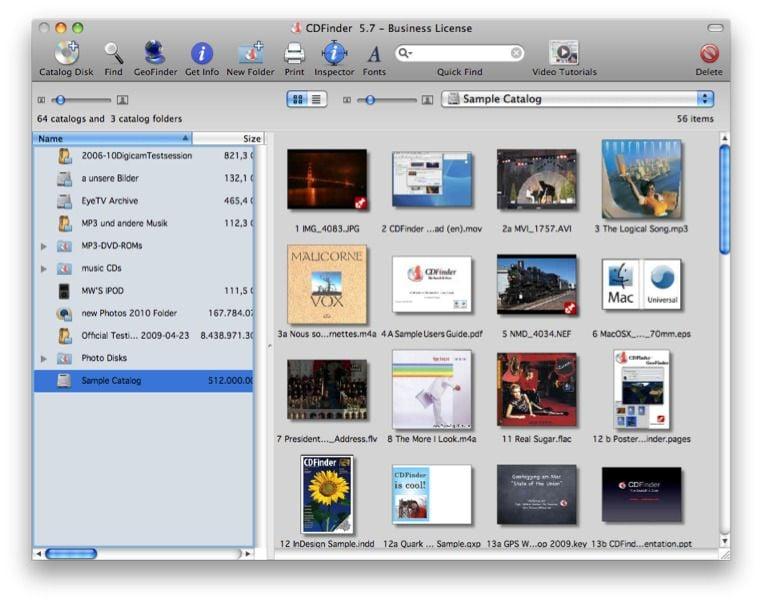762x604 pixels.
Task: Select the 11 Real Sugar.flac thumbnail
Action: tap(537, 390)
